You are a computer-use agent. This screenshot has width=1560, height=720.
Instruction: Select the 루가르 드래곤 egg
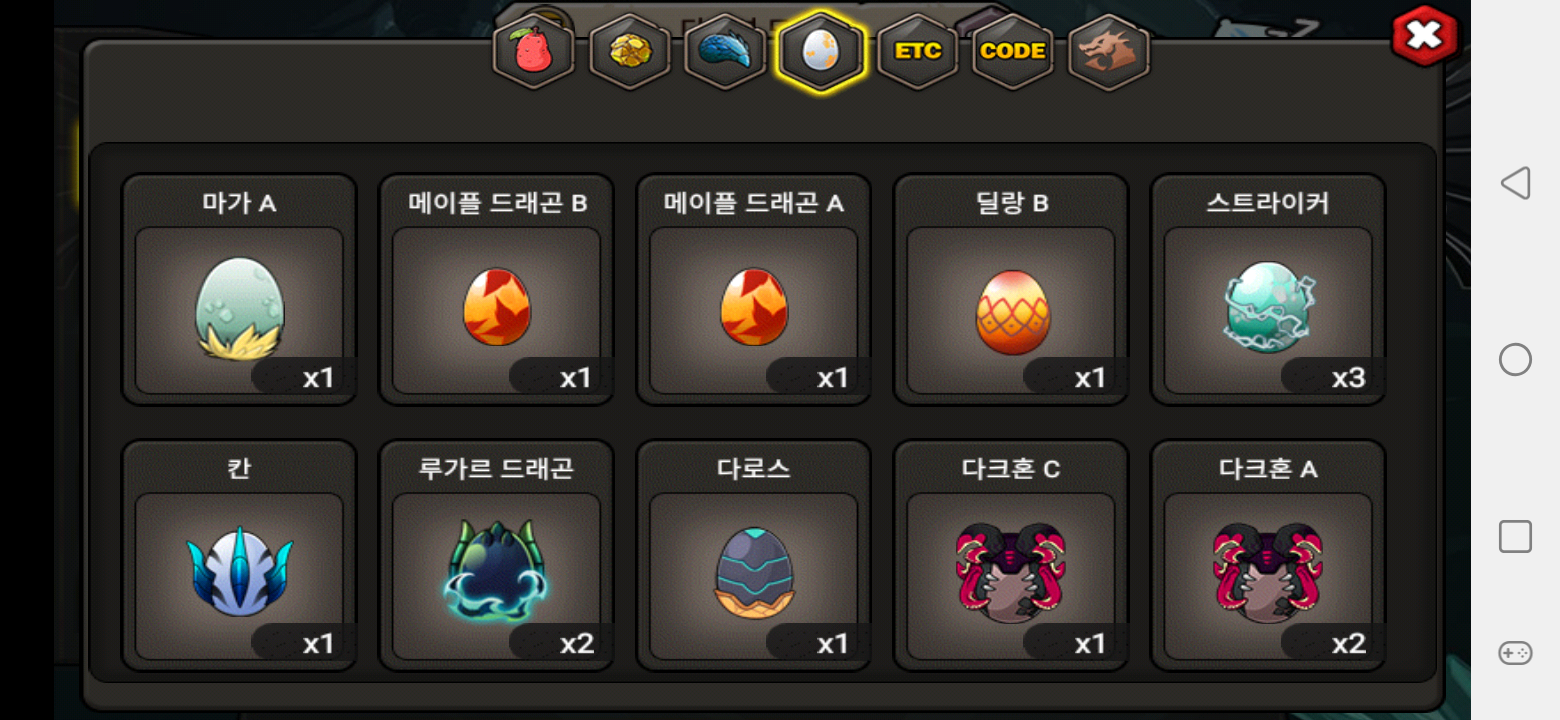[x=496, y=555]
